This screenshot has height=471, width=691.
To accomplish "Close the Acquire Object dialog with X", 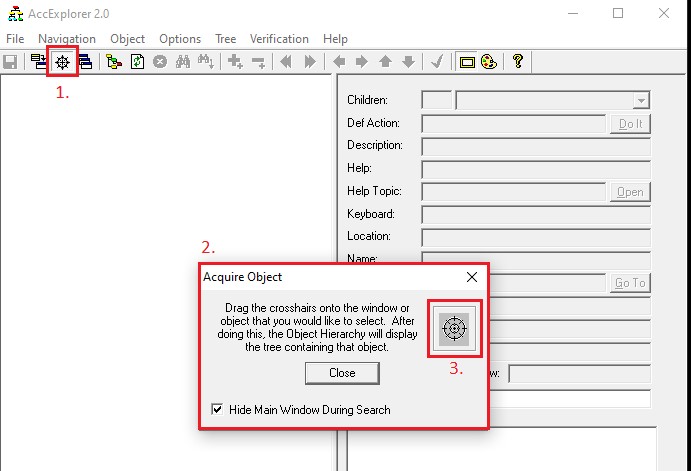I will coord(472,277).
